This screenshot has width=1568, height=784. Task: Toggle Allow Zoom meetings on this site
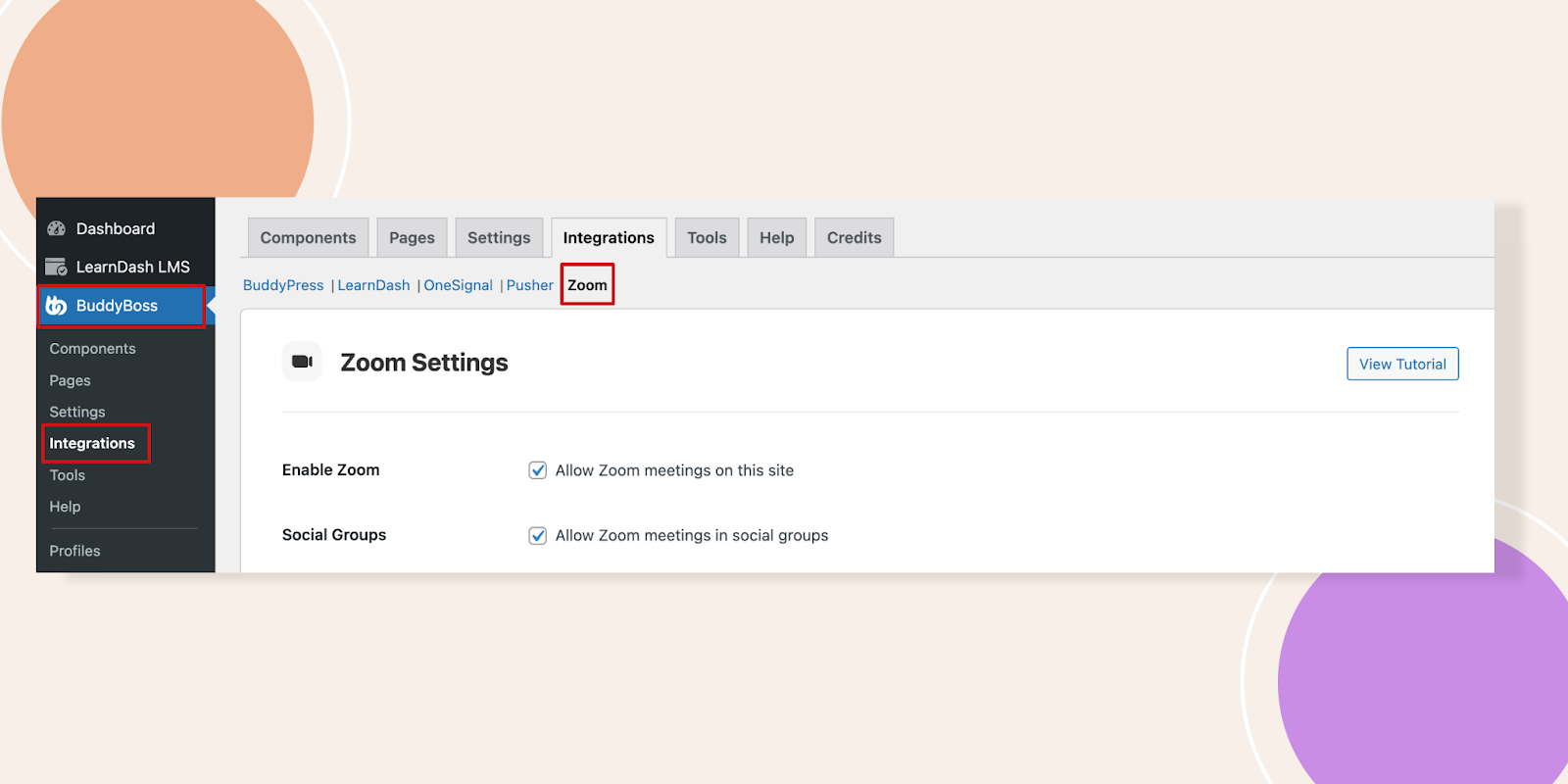538,470
